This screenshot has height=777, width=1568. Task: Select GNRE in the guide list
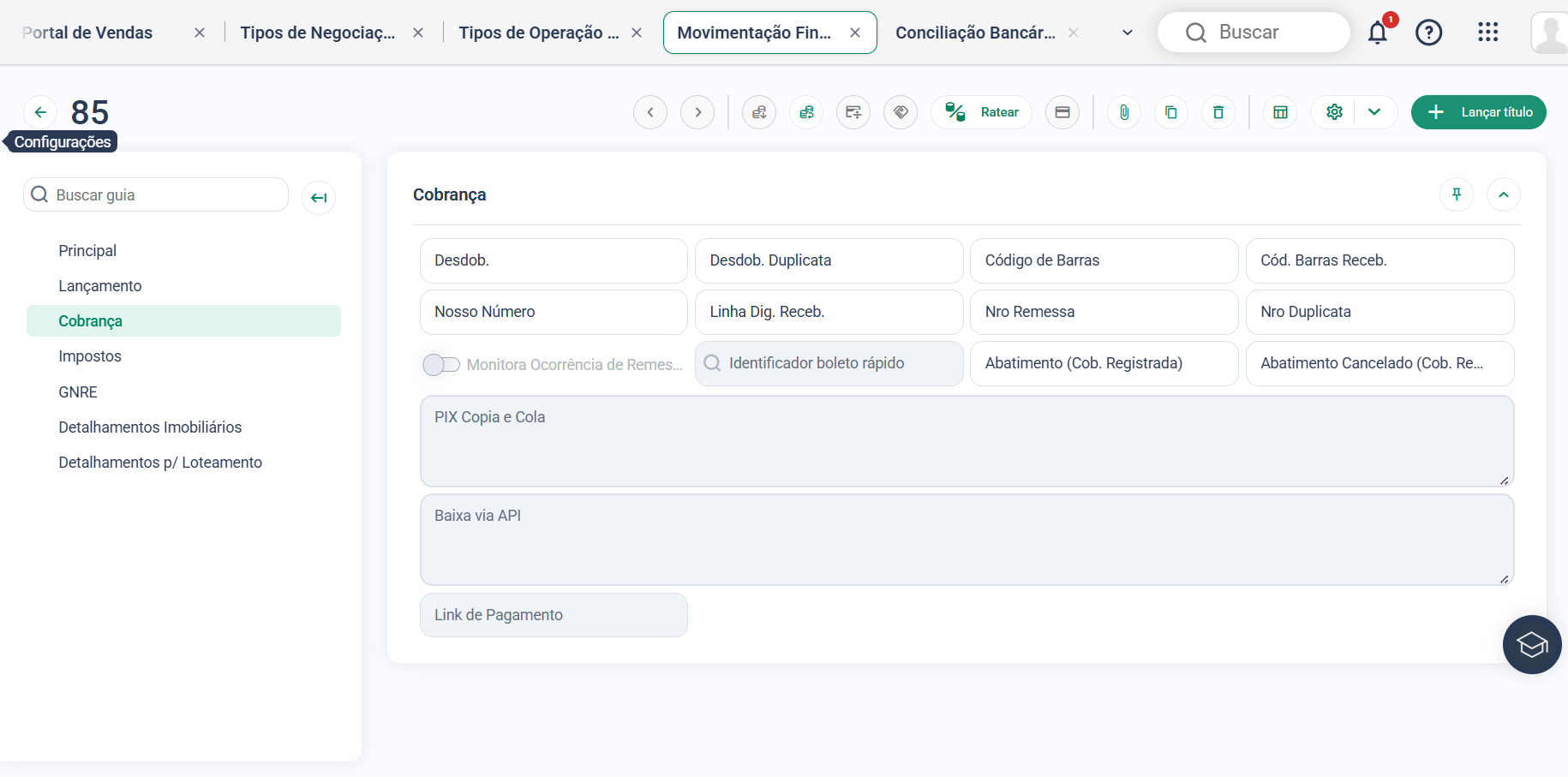(78, 392)
